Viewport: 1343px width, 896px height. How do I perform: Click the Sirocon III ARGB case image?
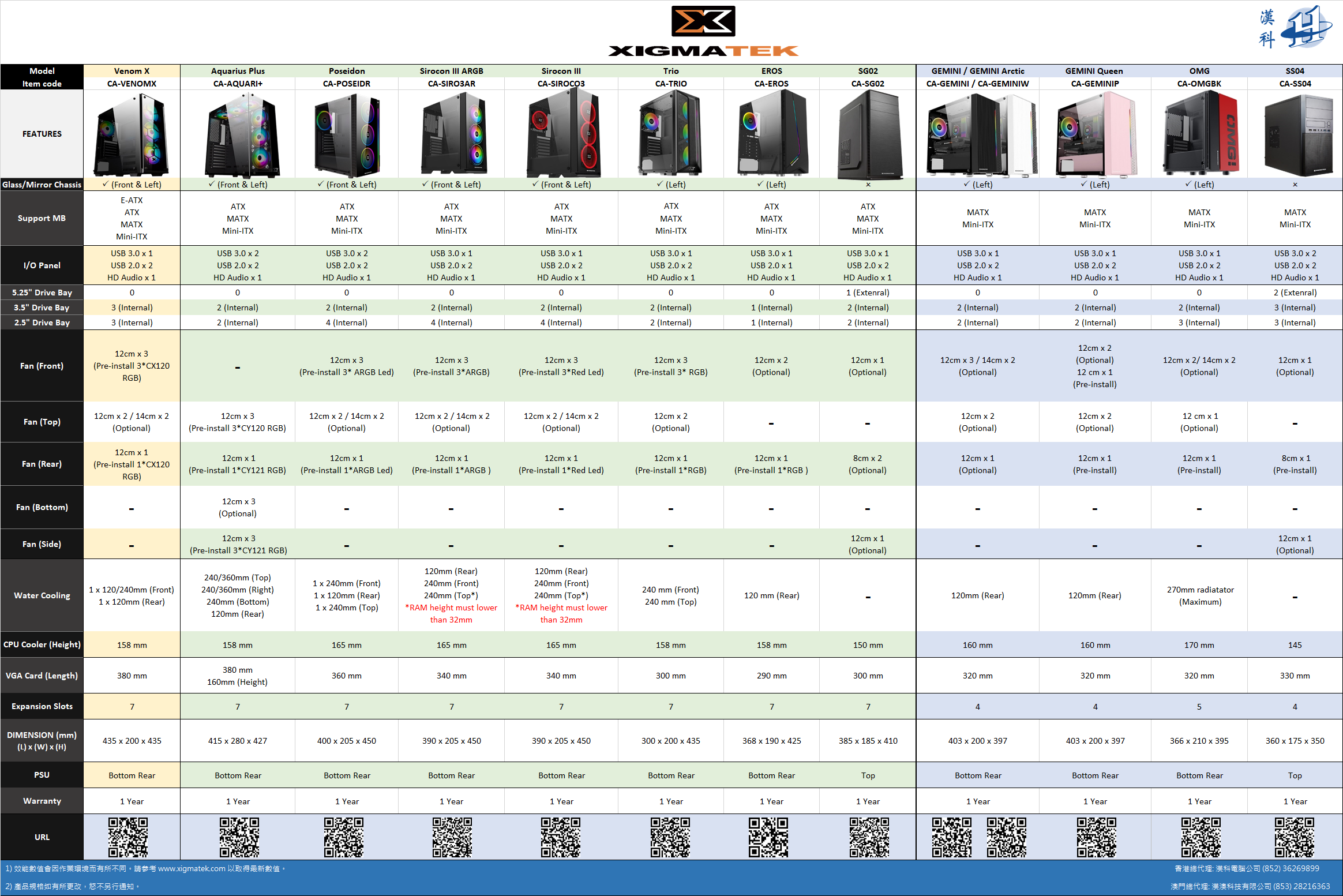[x=454, y=135]
